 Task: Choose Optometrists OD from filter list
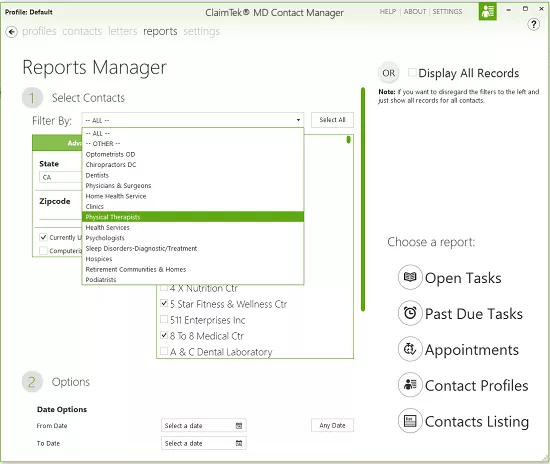point(193,154)
